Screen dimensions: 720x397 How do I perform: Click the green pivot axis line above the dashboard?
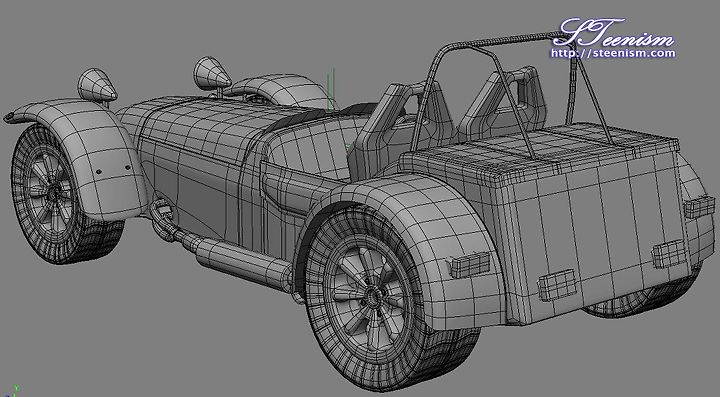(332, 89)
